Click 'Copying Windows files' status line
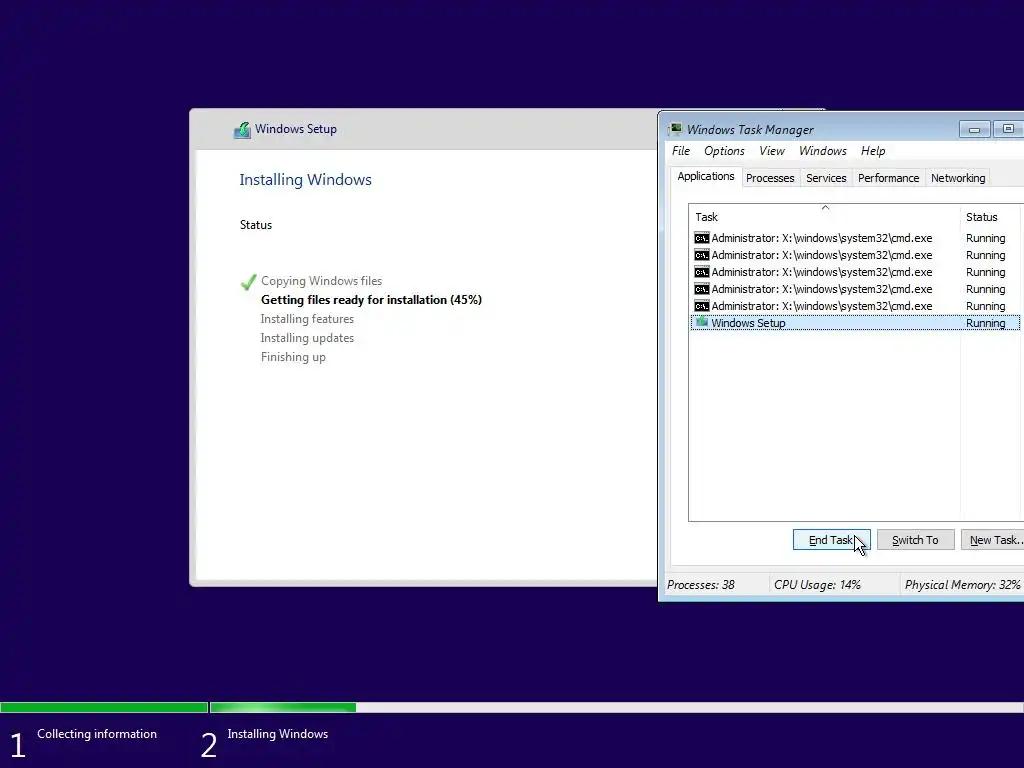1024x768 pixels. pos(321,281)
